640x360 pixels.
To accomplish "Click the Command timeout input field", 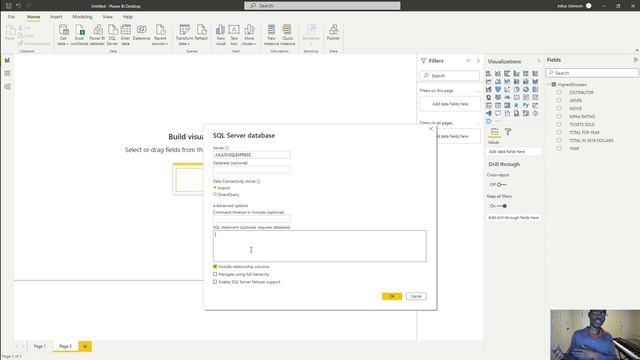I will pos(251,219).
